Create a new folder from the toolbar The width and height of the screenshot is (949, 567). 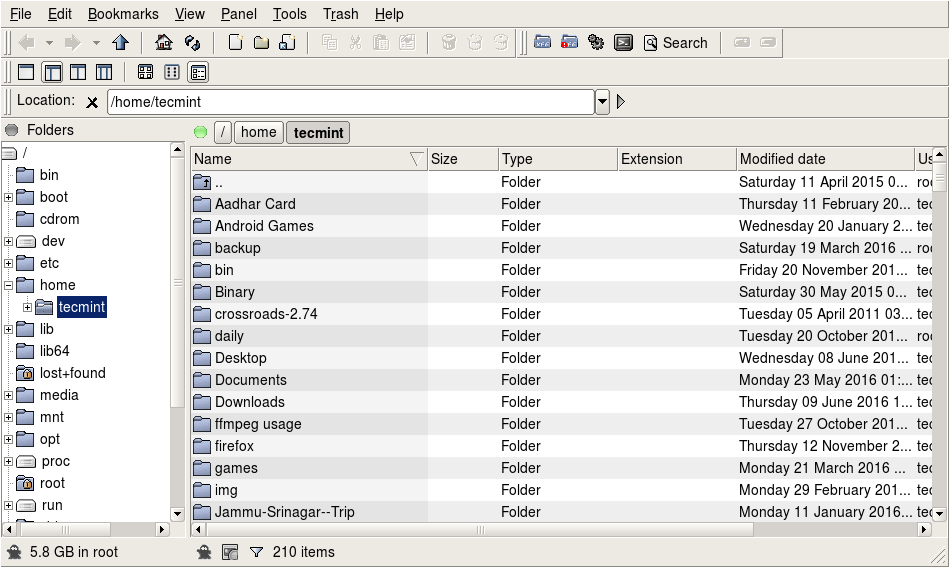[261, 43]
